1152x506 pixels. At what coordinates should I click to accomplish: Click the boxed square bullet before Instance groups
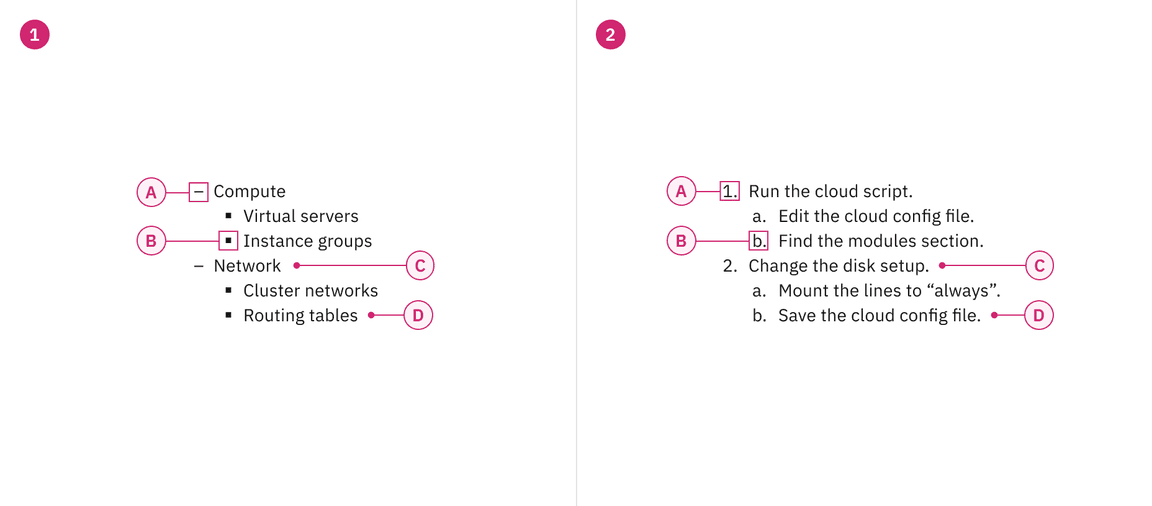[x=229, y=241]
